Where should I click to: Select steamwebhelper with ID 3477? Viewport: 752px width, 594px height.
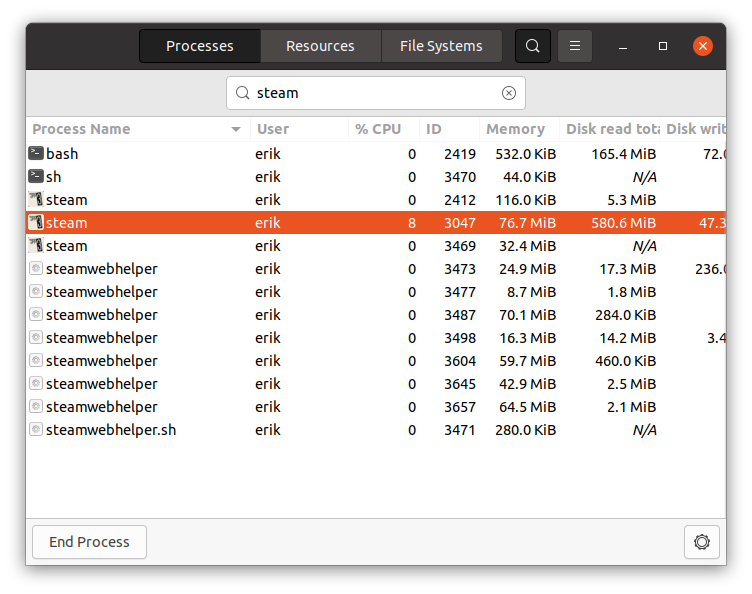102,292
